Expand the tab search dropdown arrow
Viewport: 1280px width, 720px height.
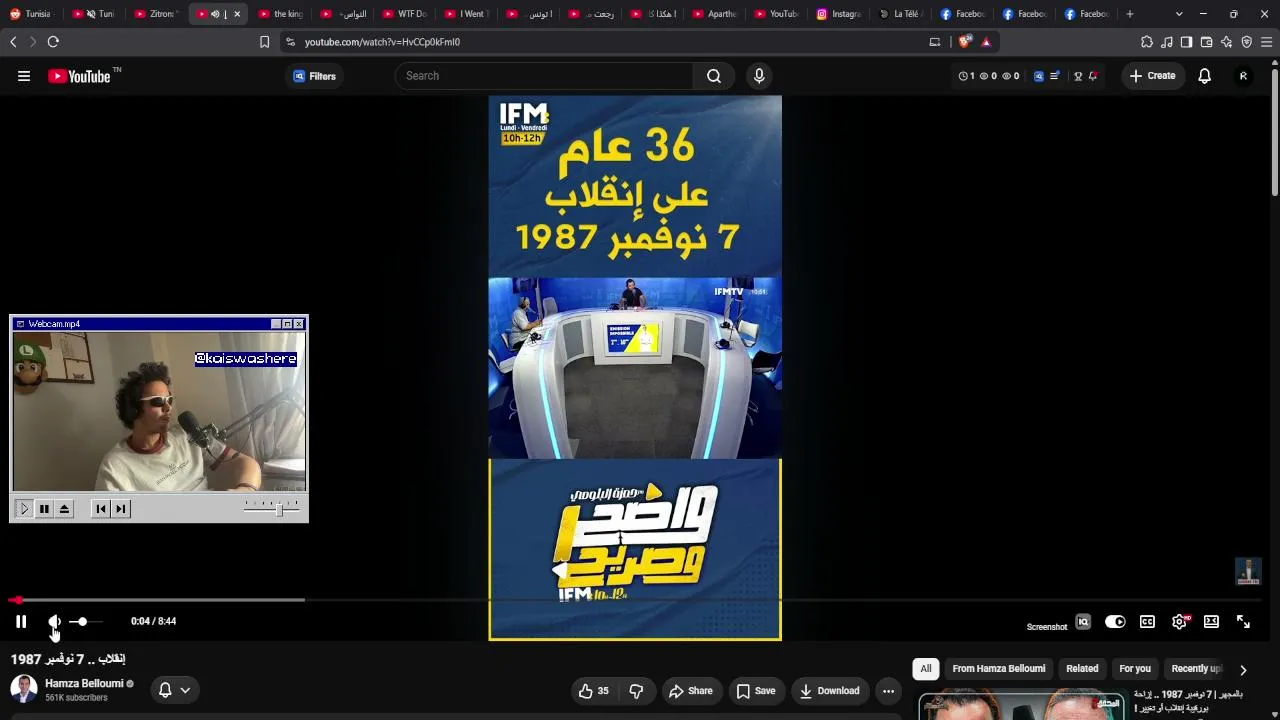pos(1179,14)
